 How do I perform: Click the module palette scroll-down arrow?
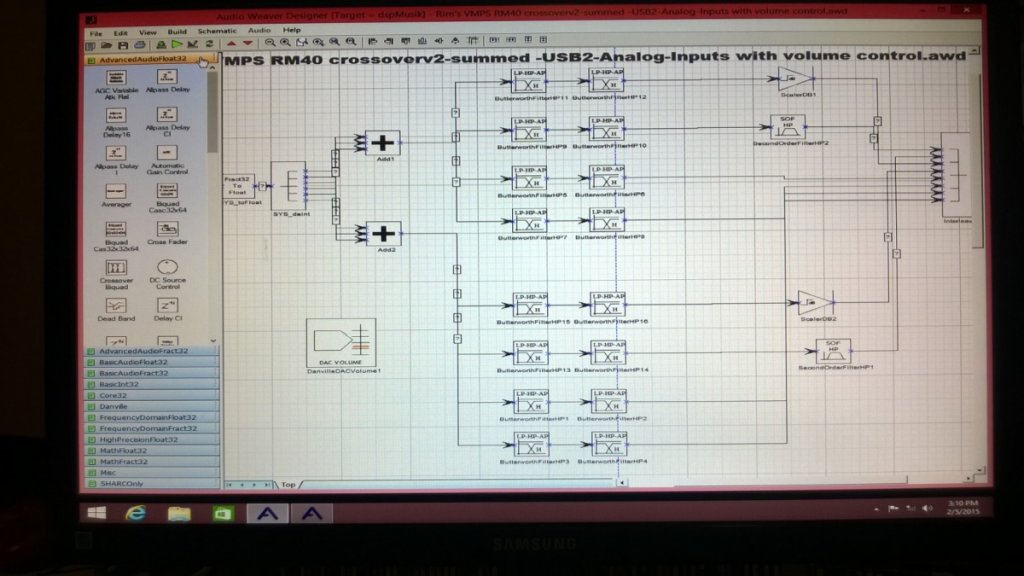(x=213, y=340)
